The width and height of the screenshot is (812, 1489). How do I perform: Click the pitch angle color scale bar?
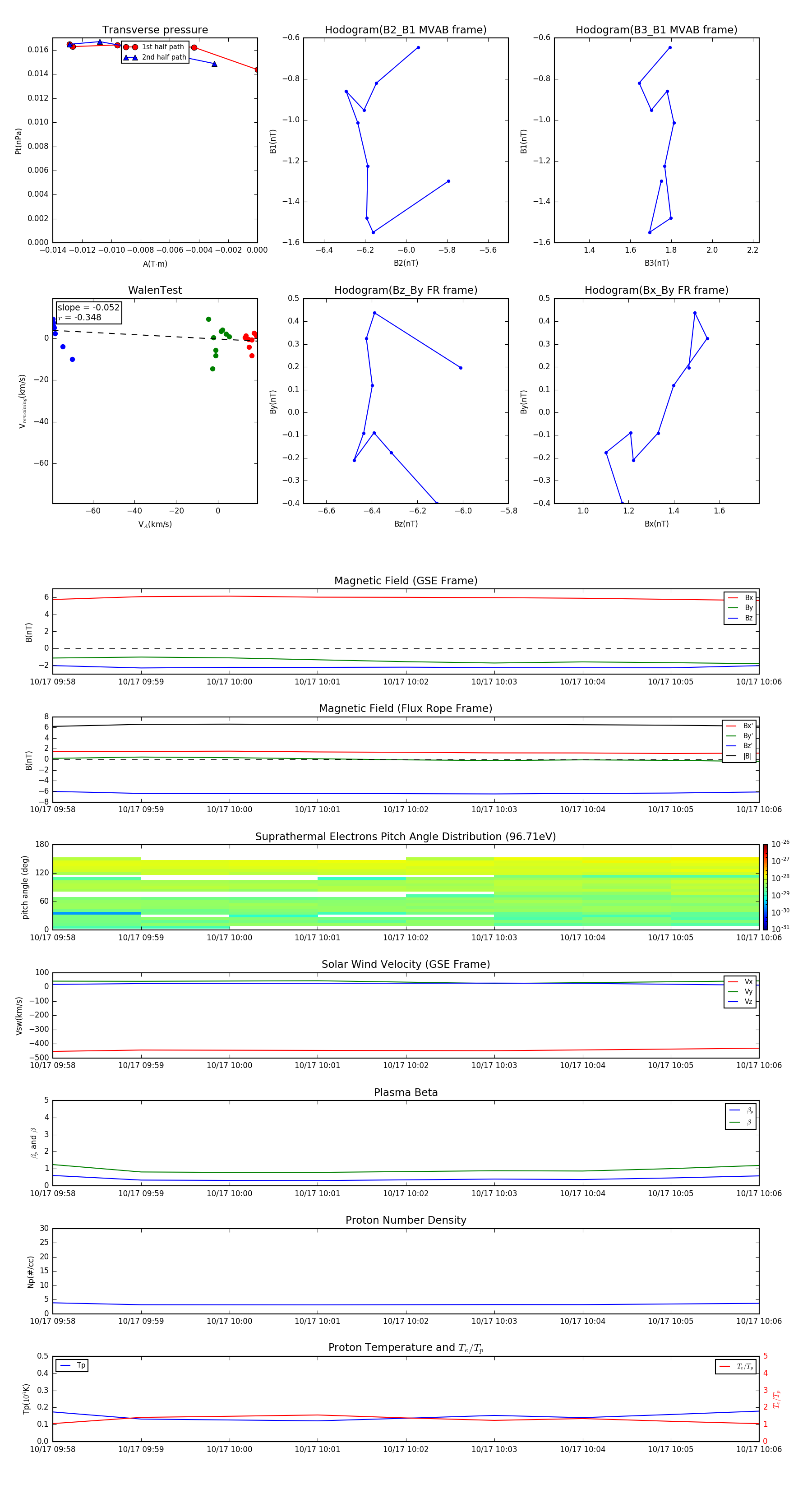point(765,887)
